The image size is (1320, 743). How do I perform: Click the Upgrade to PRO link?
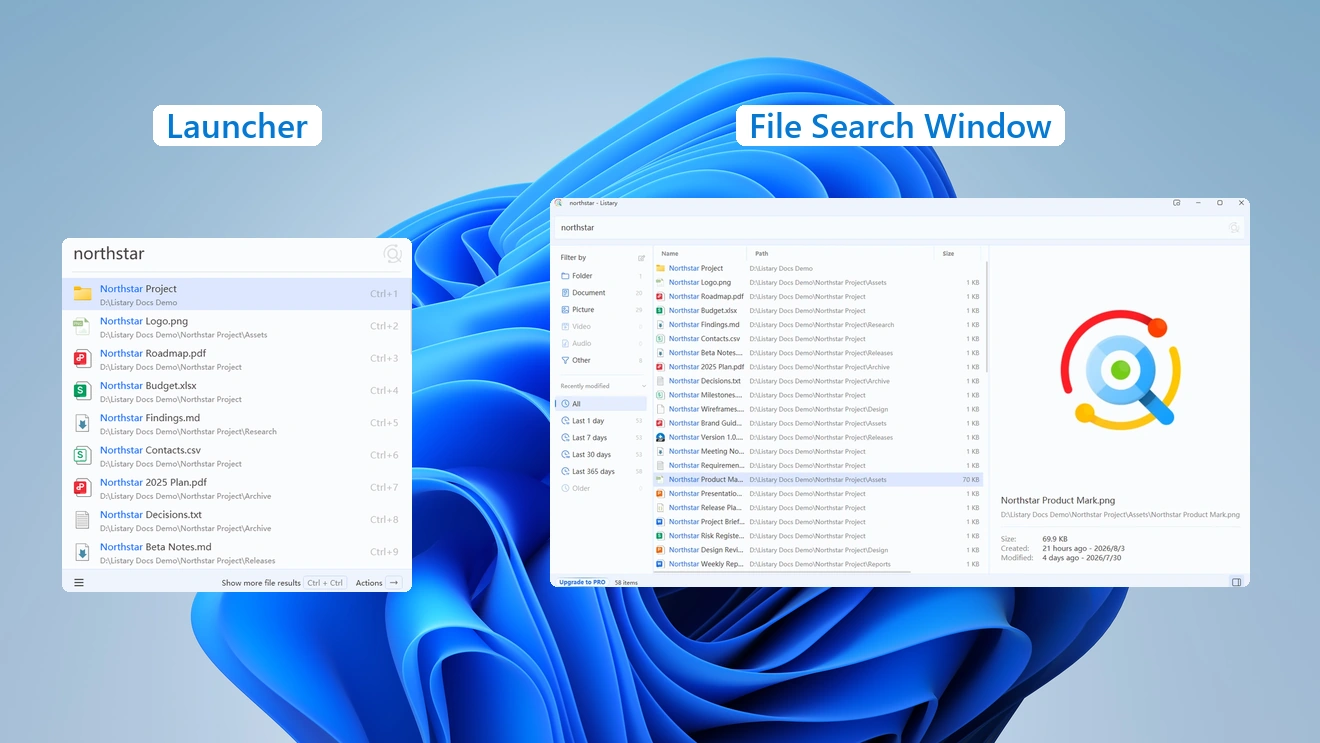pos(582,582)
